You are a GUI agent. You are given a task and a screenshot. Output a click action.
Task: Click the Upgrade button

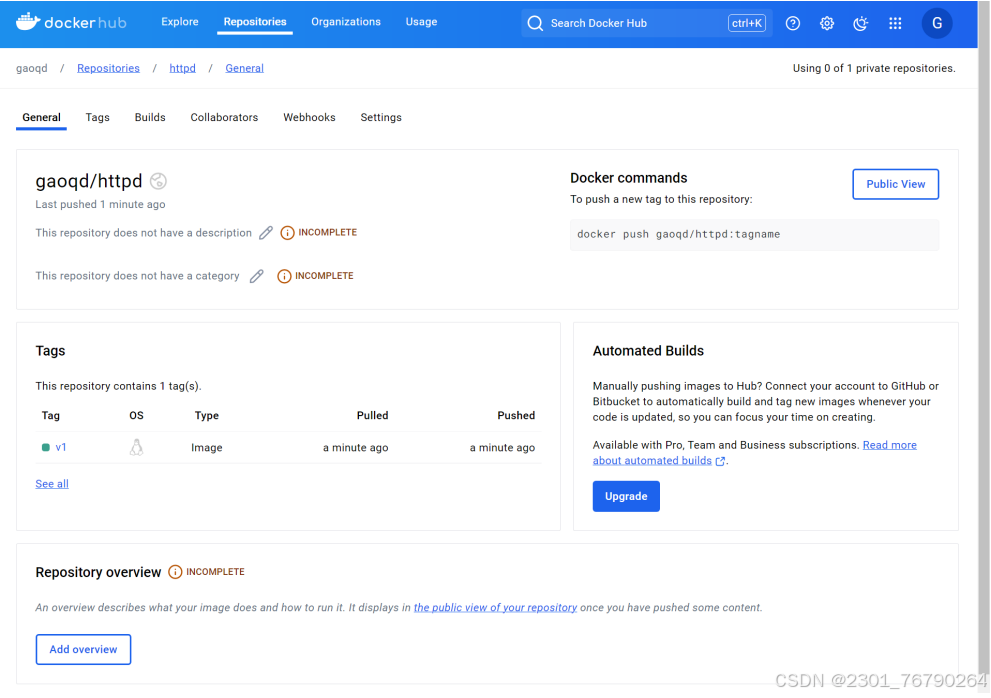[x=626, y=496]
